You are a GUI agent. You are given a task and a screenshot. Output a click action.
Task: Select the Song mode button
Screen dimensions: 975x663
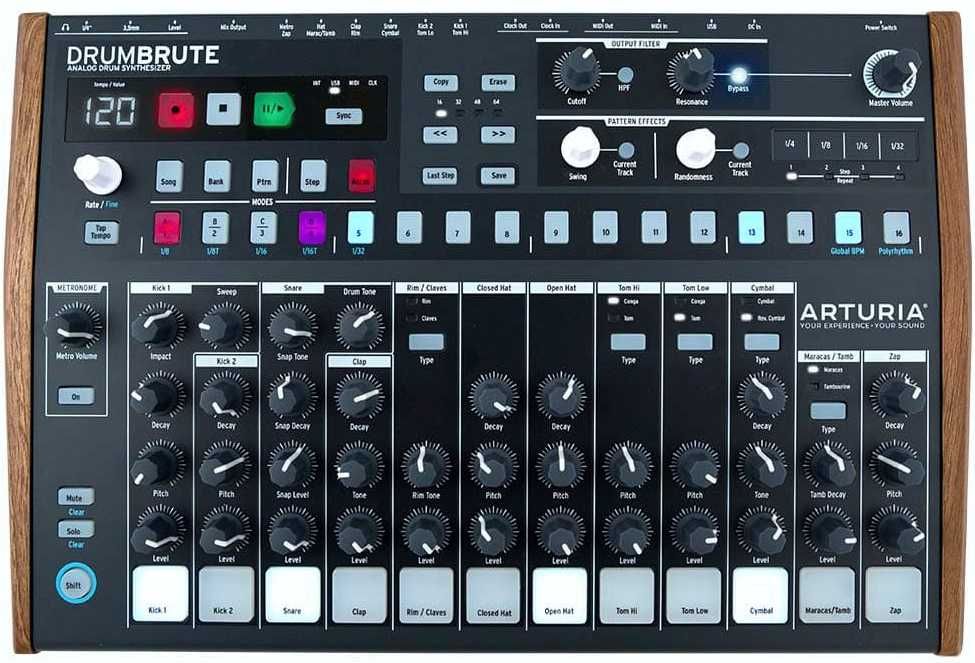[x=169, y=177]
